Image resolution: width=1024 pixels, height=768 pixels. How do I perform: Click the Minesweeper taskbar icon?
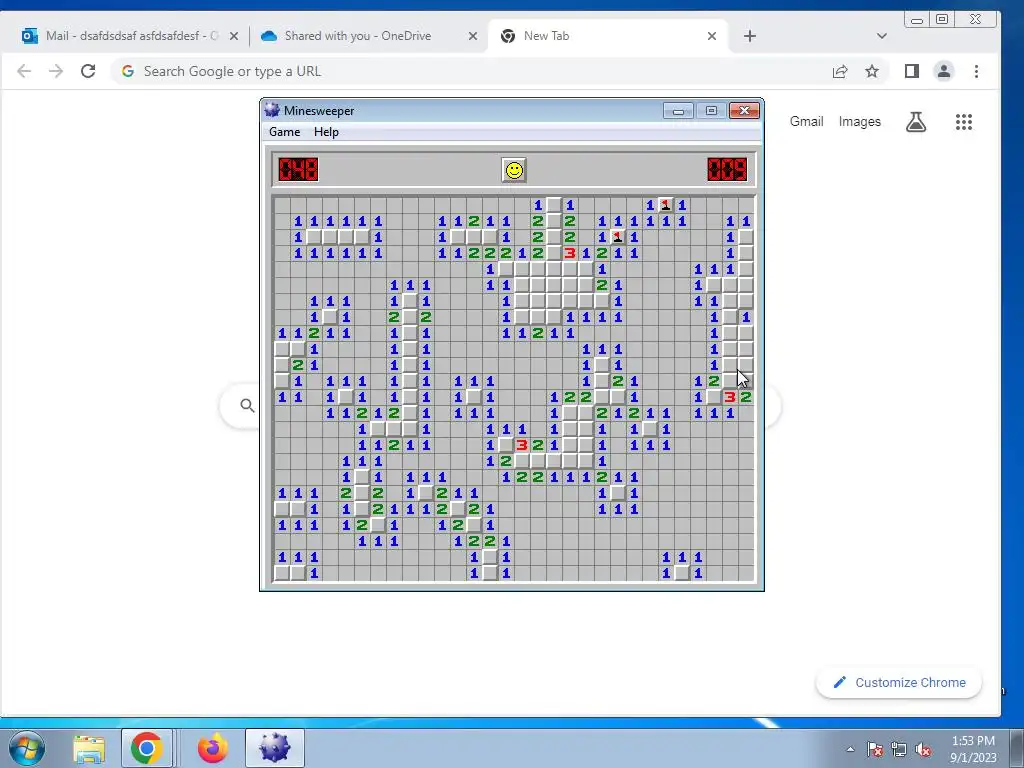(274, 748)
